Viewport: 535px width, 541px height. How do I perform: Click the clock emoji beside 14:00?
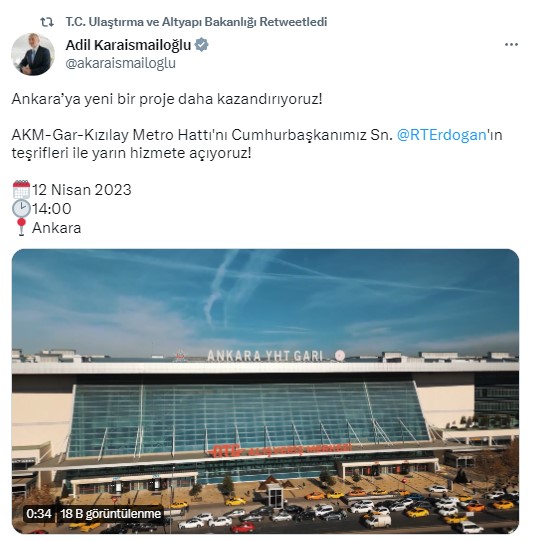coord(21,208)
